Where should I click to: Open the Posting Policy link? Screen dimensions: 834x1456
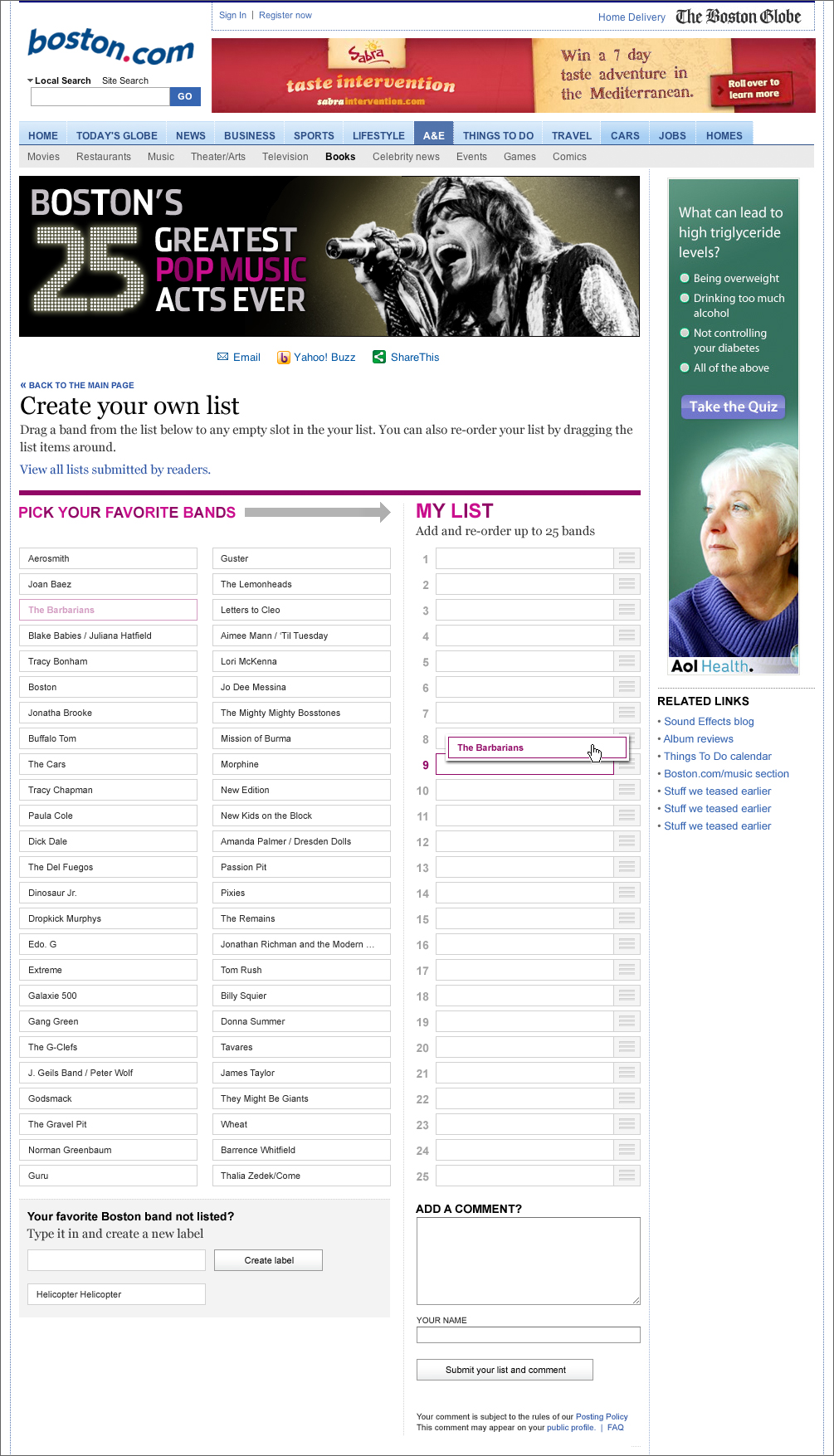tap(602, 1417)
